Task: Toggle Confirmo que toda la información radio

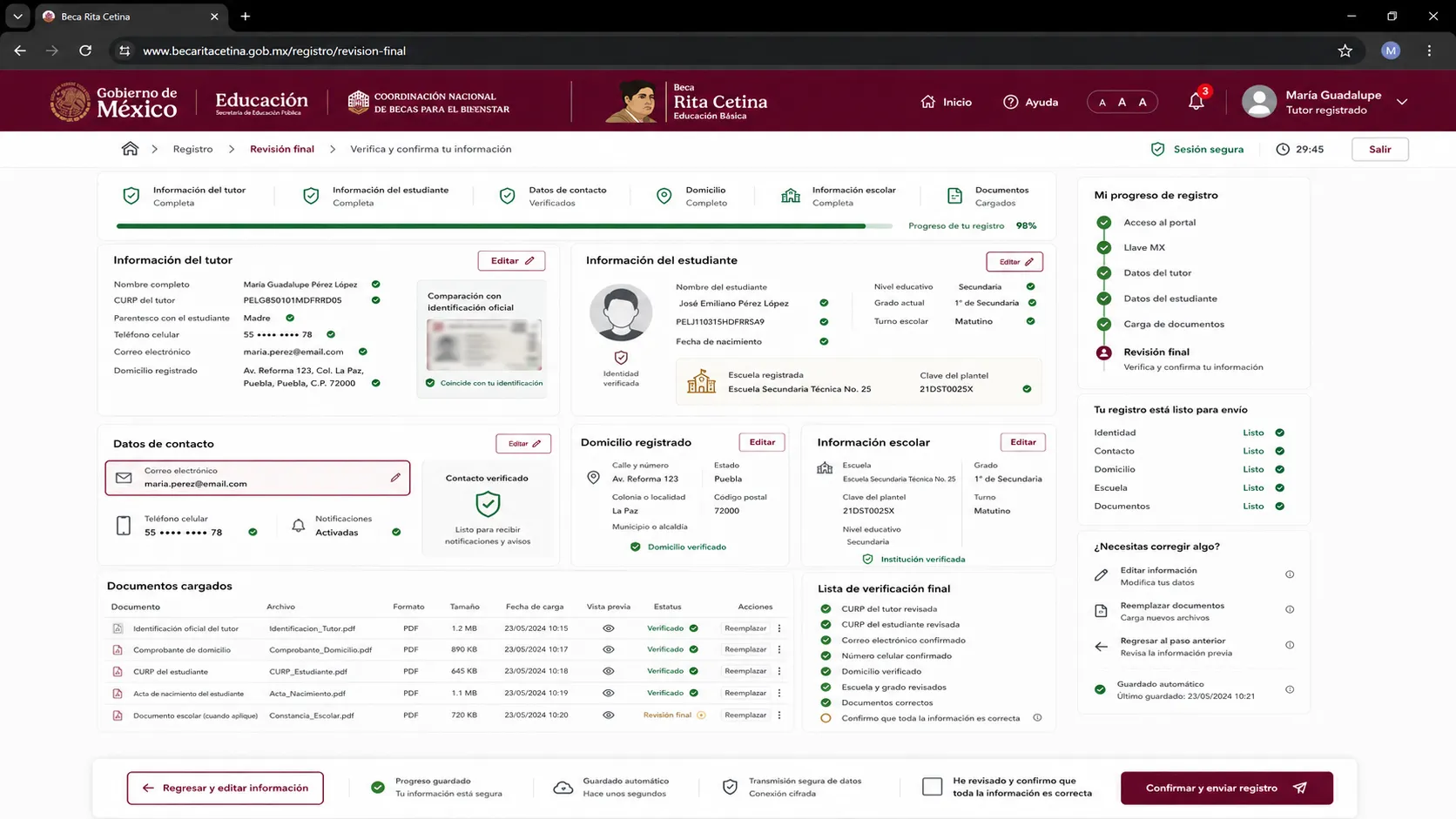Action: coord(826,718)
